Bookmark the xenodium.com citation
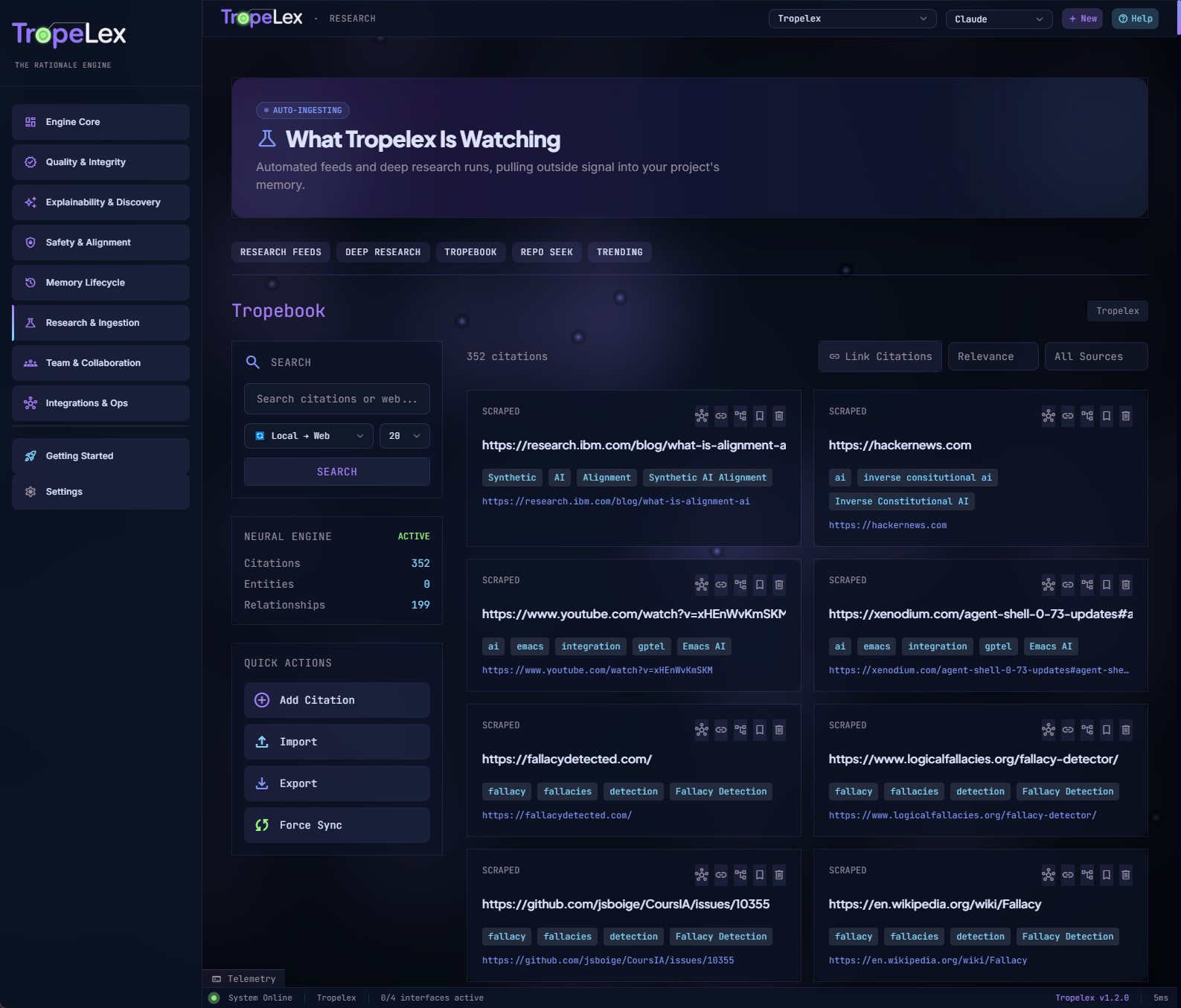 [1107, 585]
